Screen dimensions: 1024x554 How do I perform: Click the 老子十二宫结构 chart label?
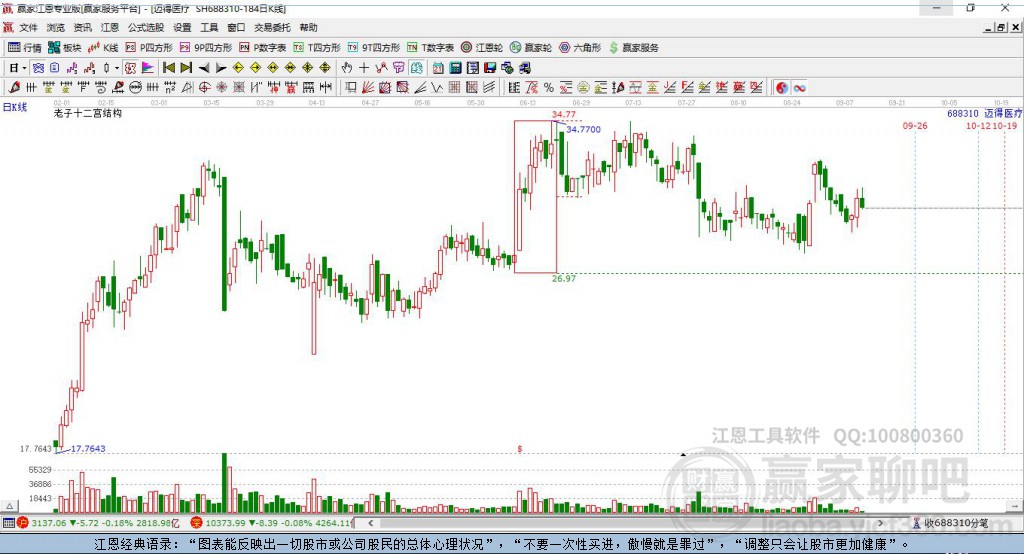pyautogui.click(x=88, y=113)
